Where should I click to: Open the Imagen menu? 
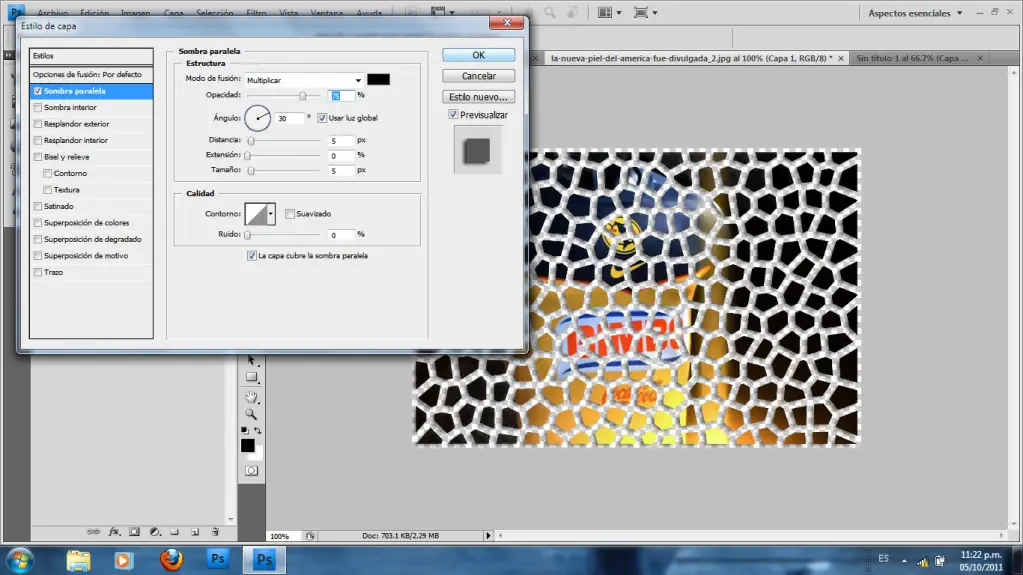136,13
